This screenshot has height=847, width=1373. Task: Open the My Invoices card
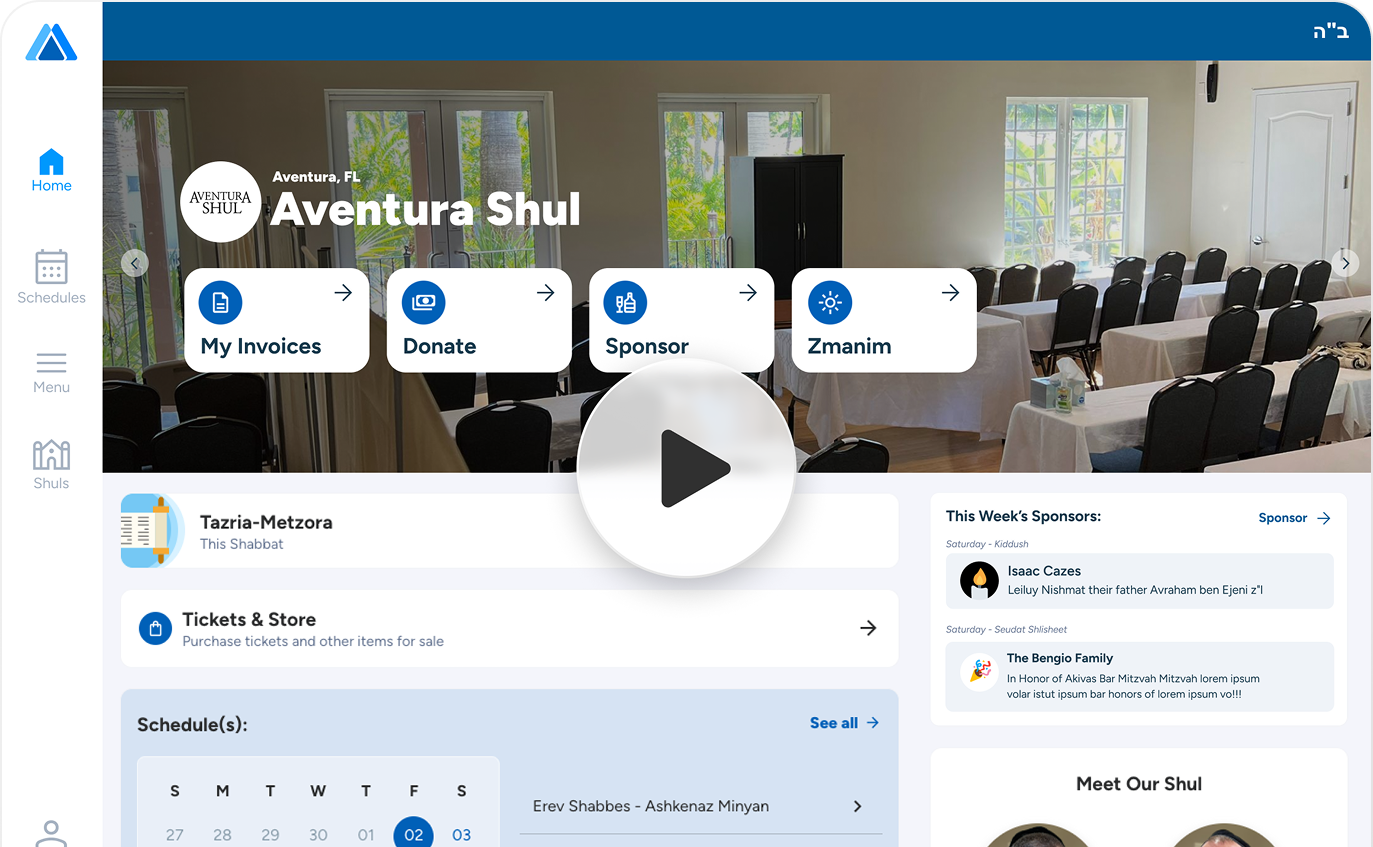click(x=277, y=320)
